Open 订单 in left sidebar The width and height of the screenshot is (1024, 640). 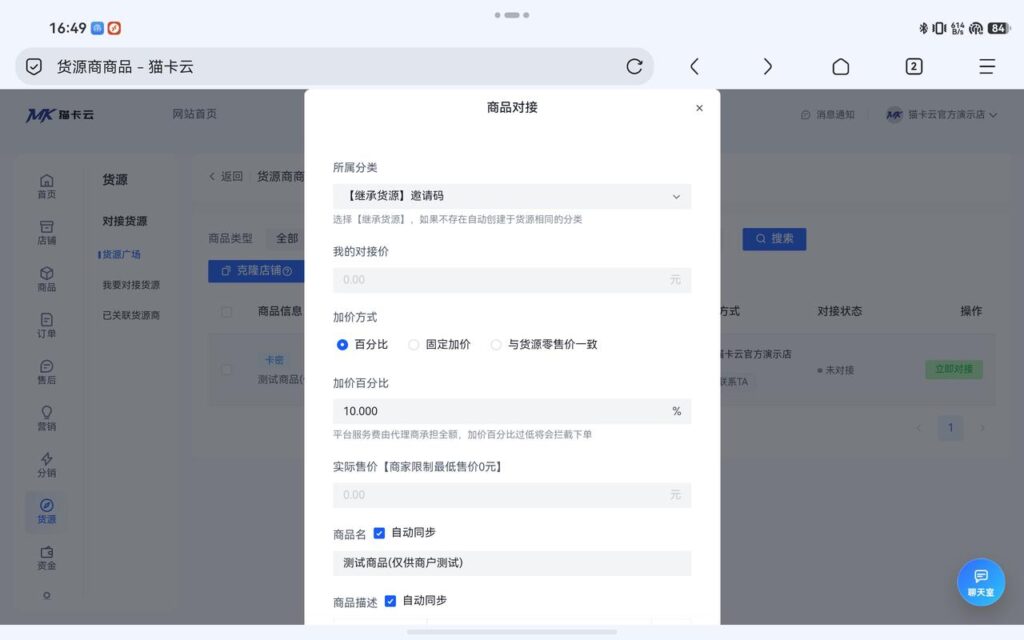(46, 325)
